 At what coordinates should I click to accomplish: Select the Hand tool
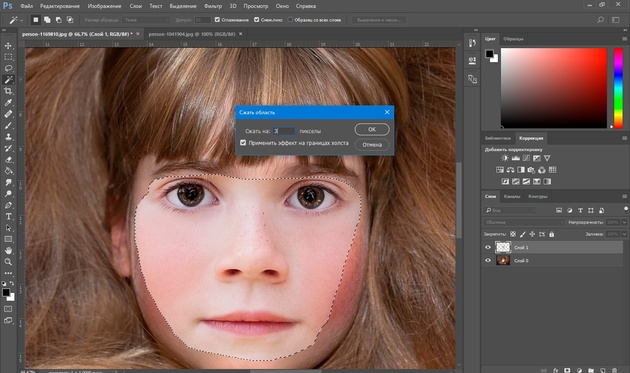coord(8,250)
